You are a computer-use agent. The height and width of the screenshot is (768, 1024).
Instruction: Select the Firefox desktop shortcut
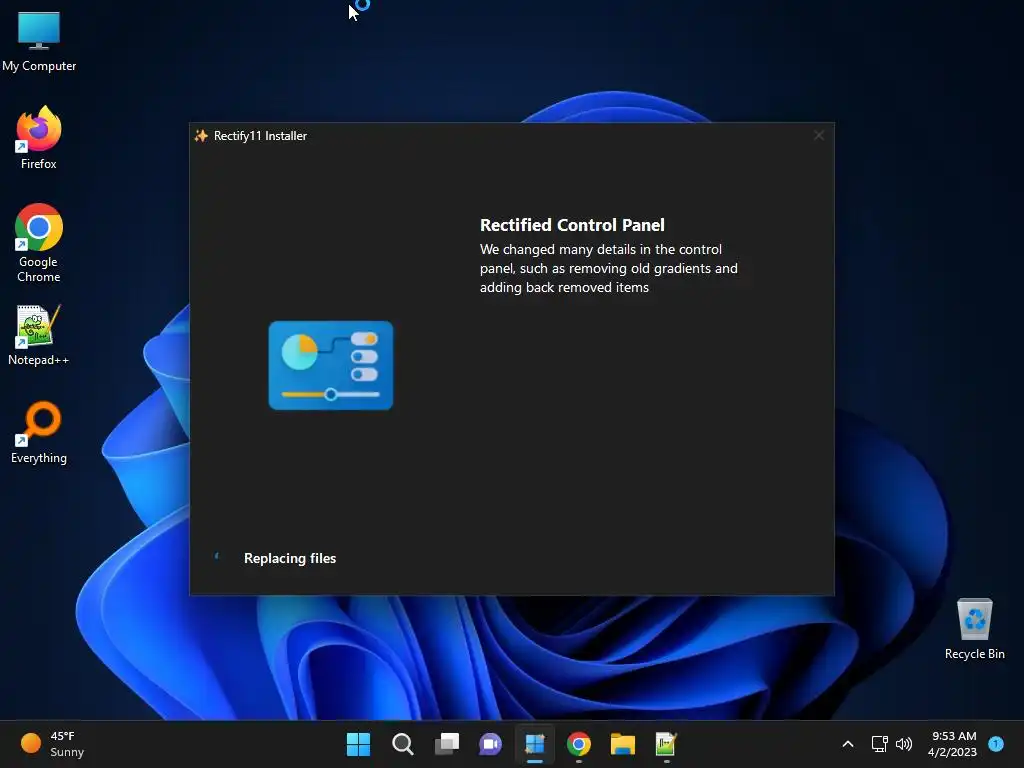[x=39, y=138]
